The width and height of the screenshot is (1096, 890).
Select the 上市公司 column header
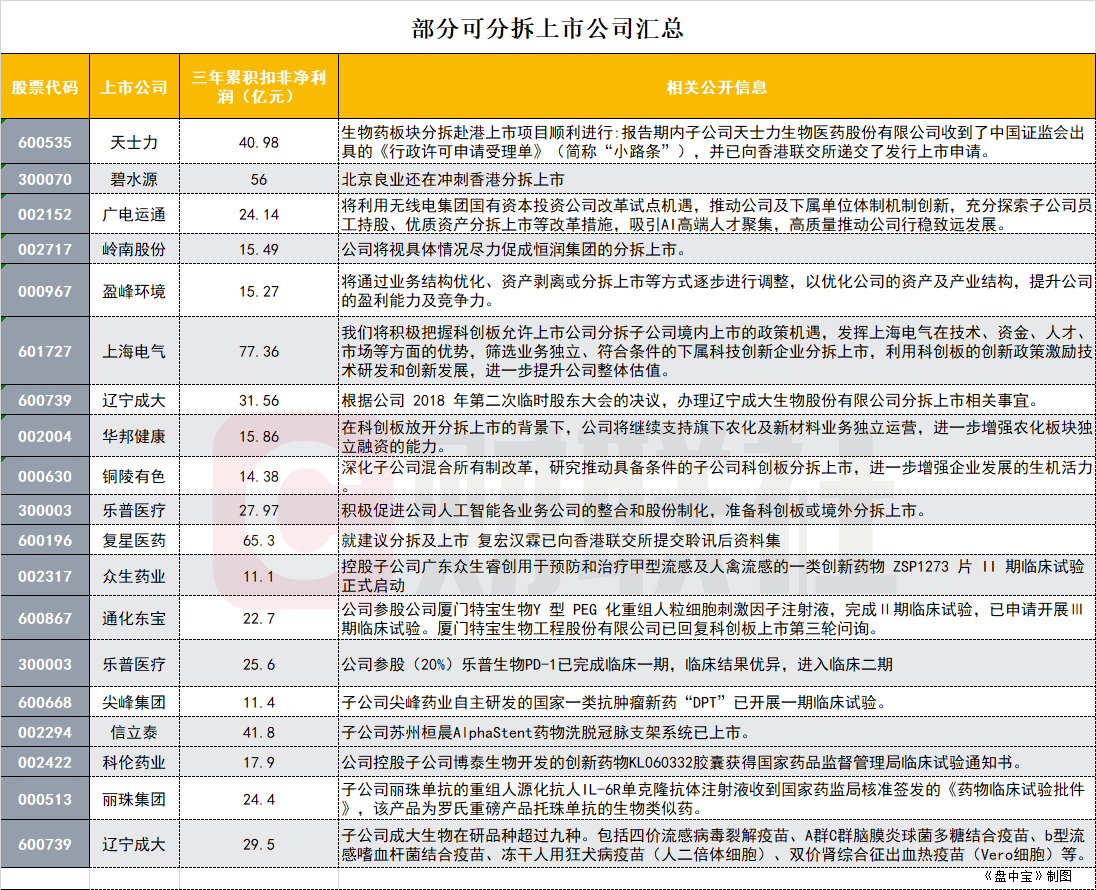pyautogui.click(x=134, y=87)
